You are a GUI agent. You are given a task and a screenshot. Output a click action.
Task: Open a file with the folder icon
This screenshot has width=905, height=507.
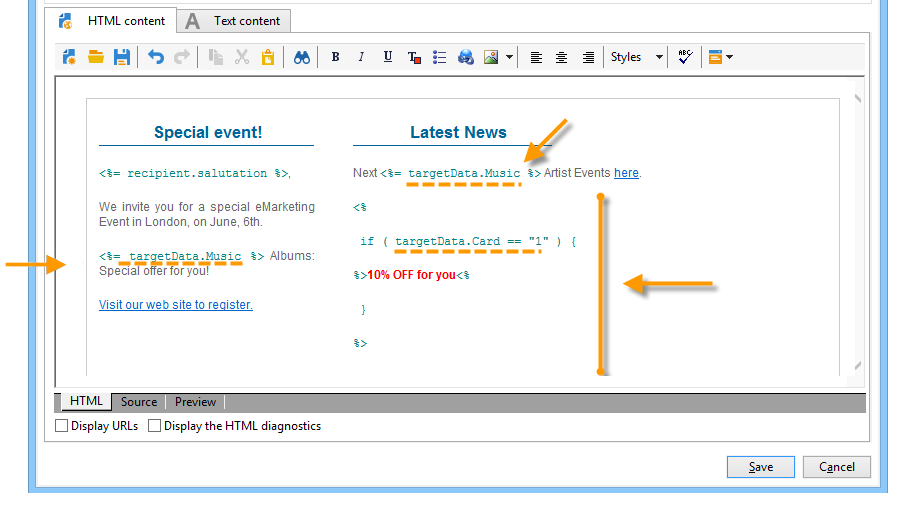click(96, 57)
